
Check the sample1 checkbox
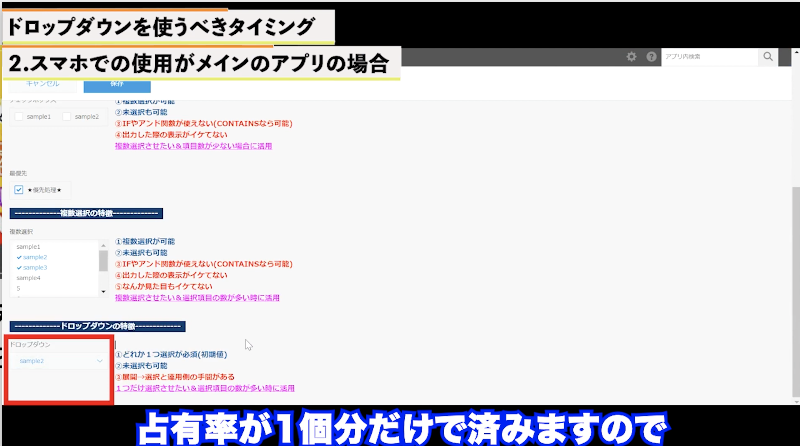pos(19,117)
